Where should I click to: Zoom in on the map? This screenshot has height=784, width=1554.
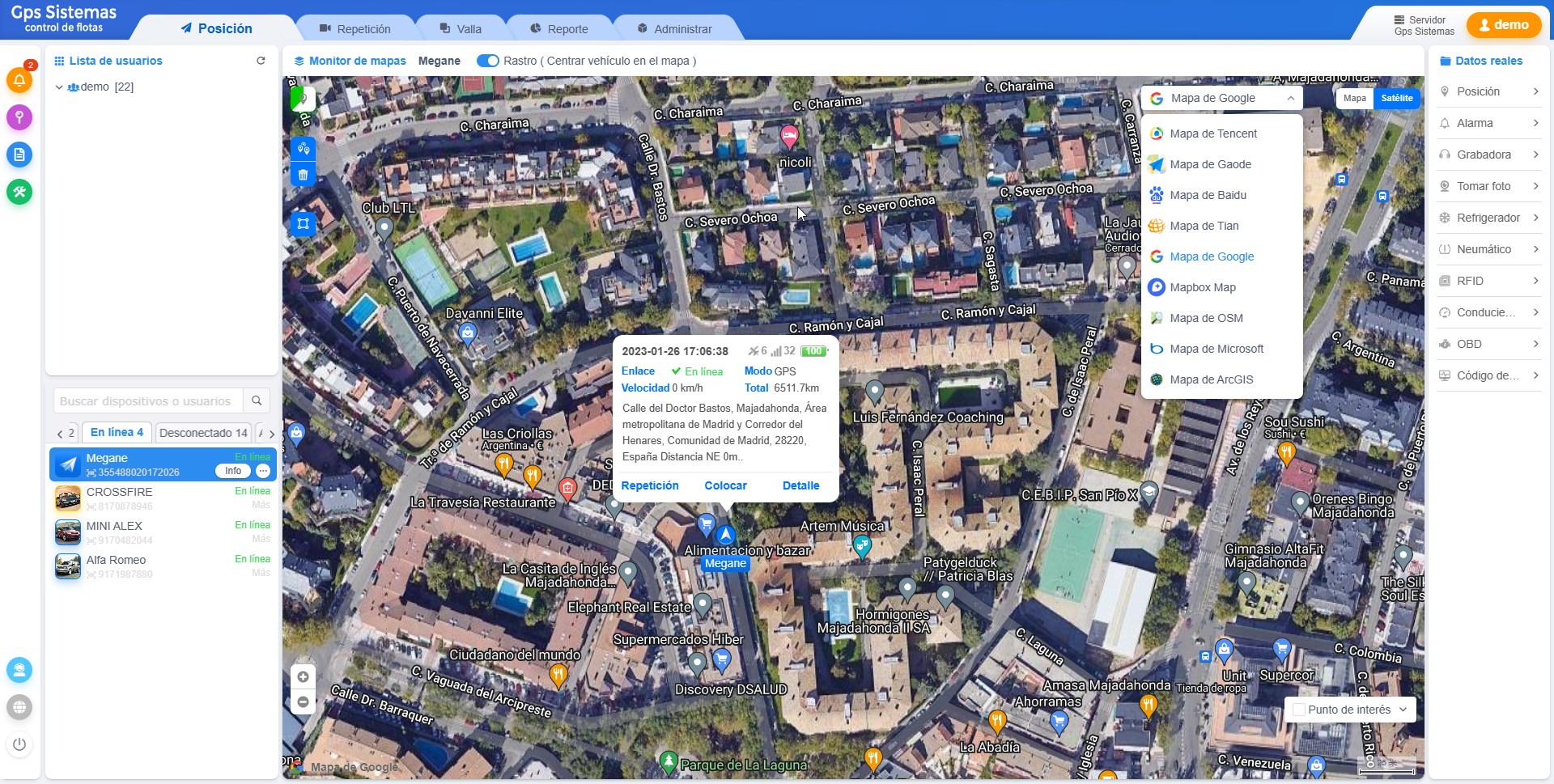[303, 677]
